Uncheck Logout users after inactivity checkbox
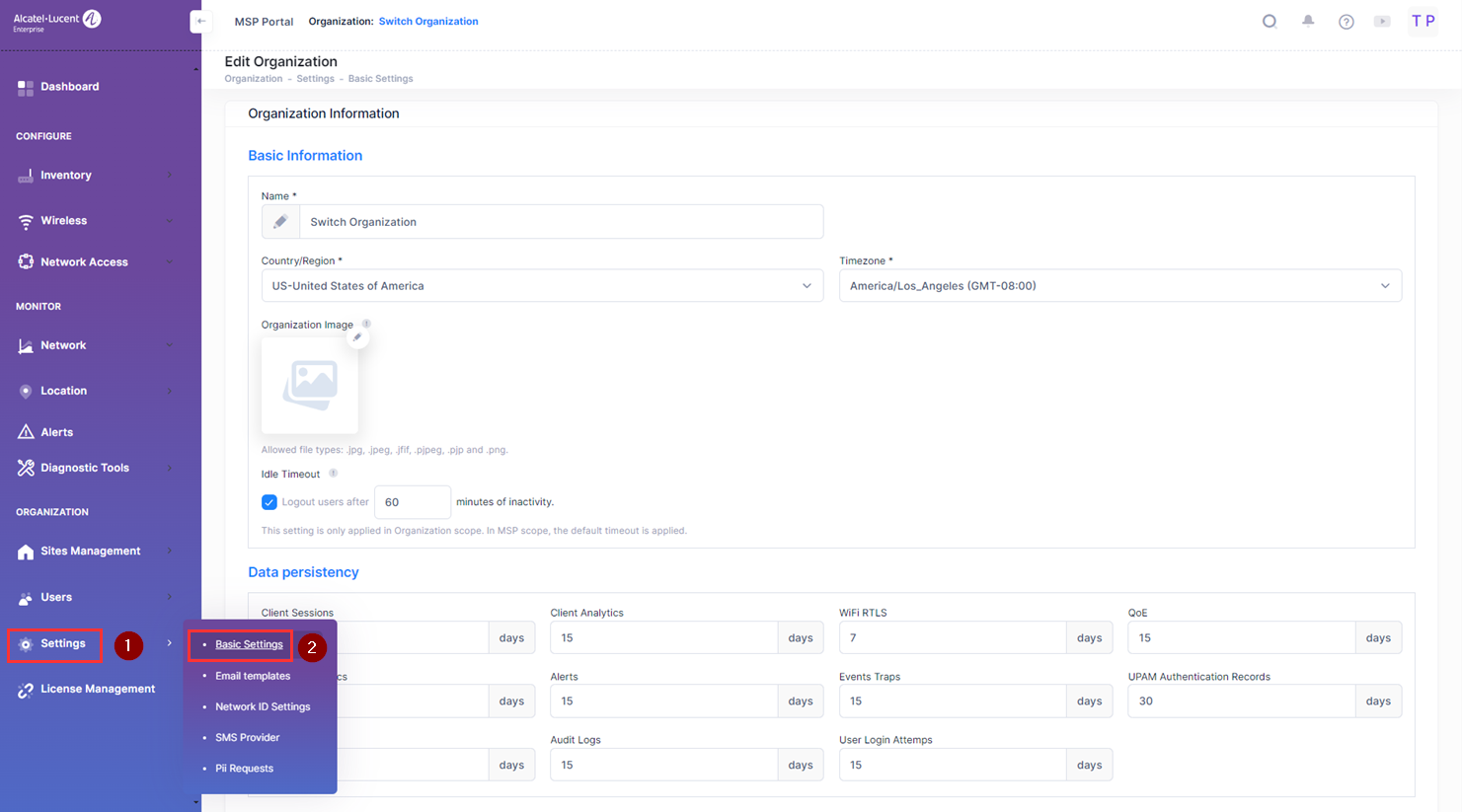 click(x=269, y=502)
